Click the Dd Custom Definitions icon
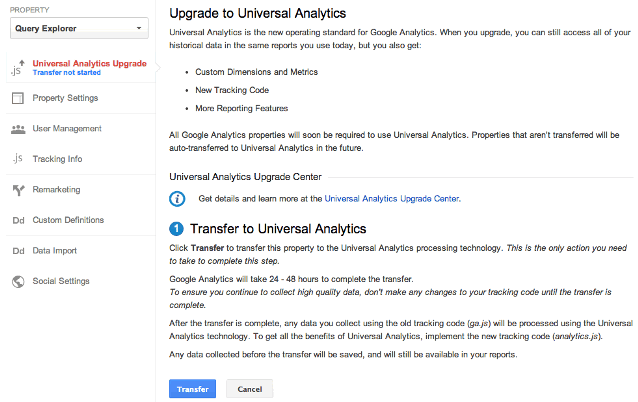 coord(17,220)
